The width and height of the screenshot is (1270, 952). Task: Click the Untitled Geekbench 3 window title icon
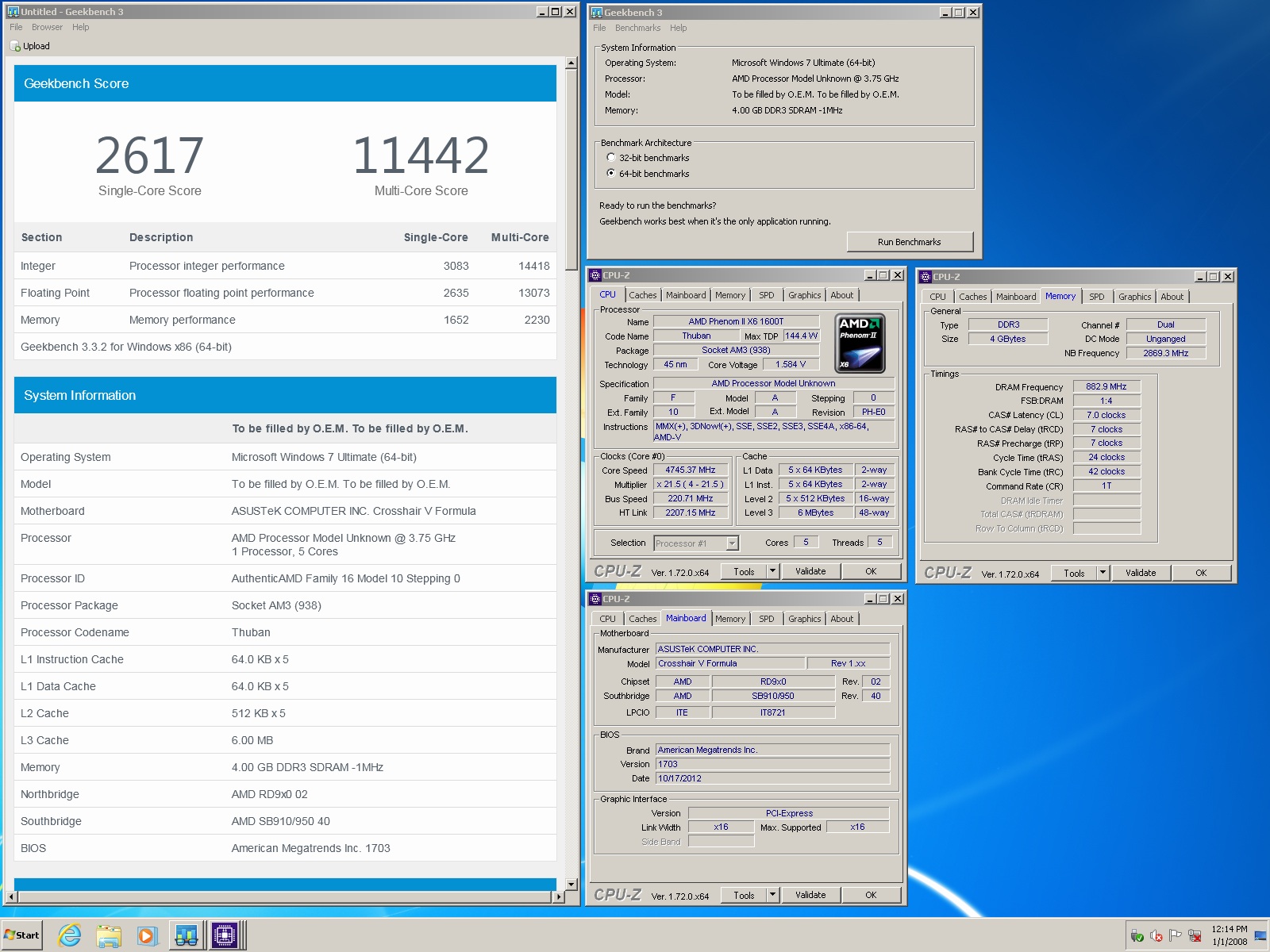coord(13,12)
